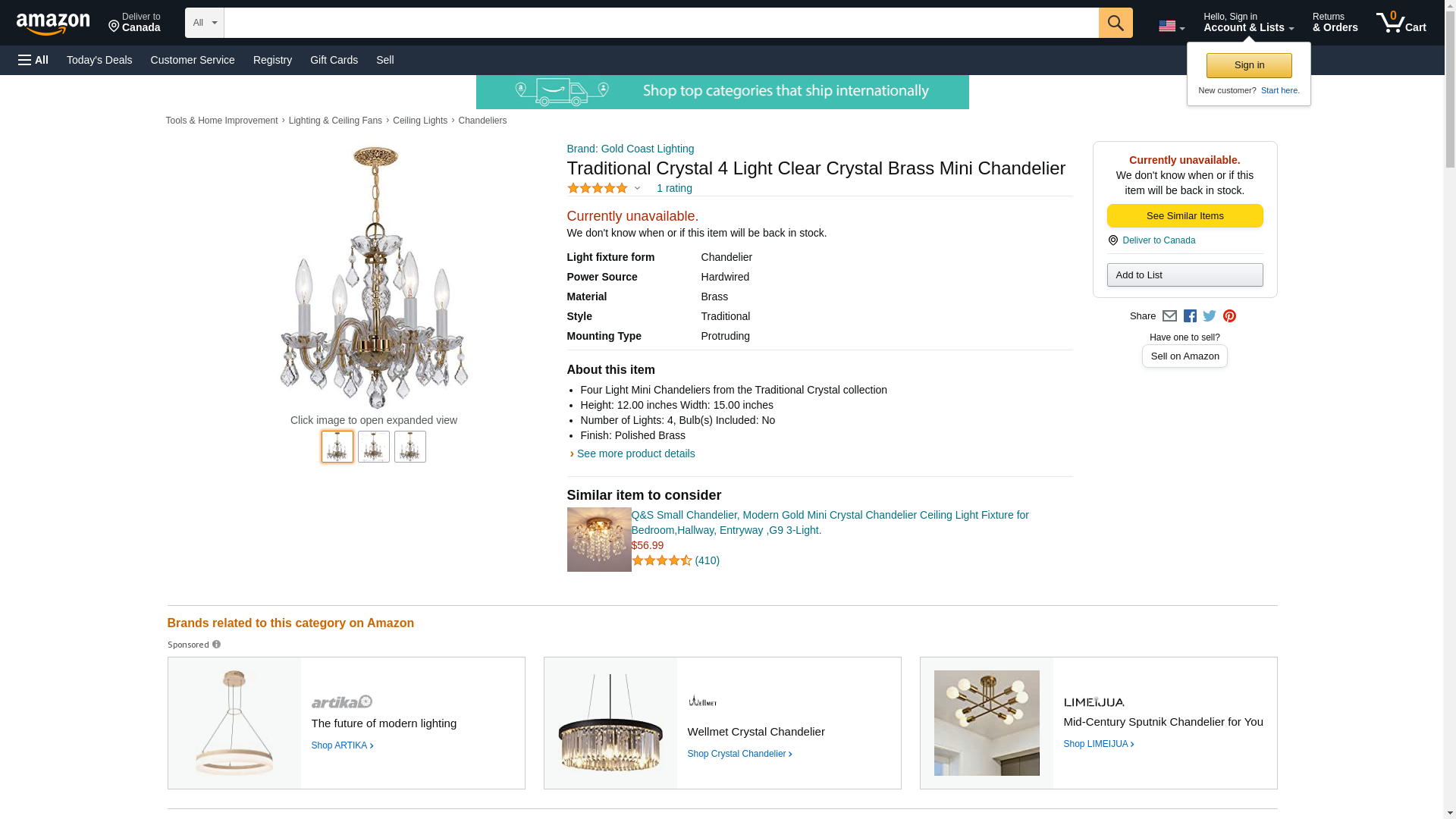Expand See more product details
Screen dimensions: 1456x819
pyautogui.click(x=635, y=453)
